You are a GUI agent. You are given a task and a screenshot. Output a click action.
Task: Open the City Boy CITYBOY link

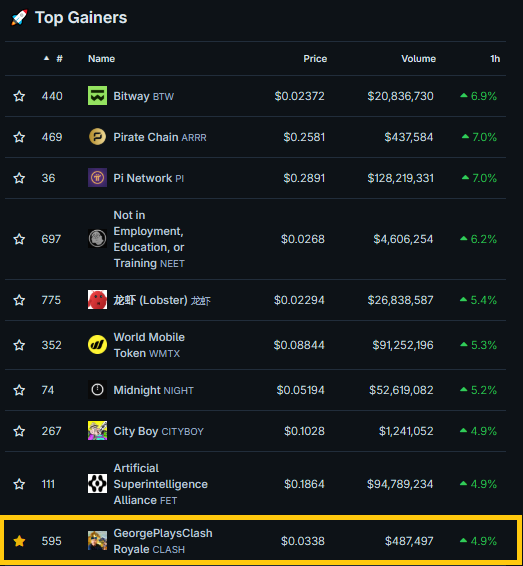(158, 431)
